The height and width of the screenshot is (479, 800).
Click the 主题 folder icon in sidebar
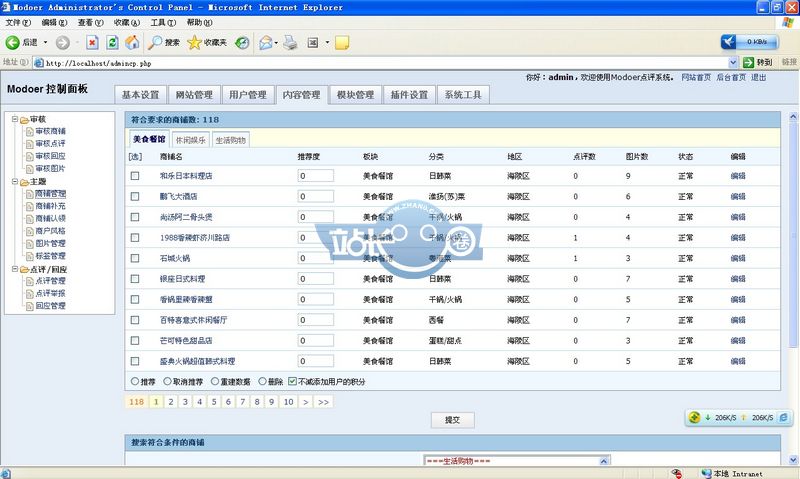point(24,182)
